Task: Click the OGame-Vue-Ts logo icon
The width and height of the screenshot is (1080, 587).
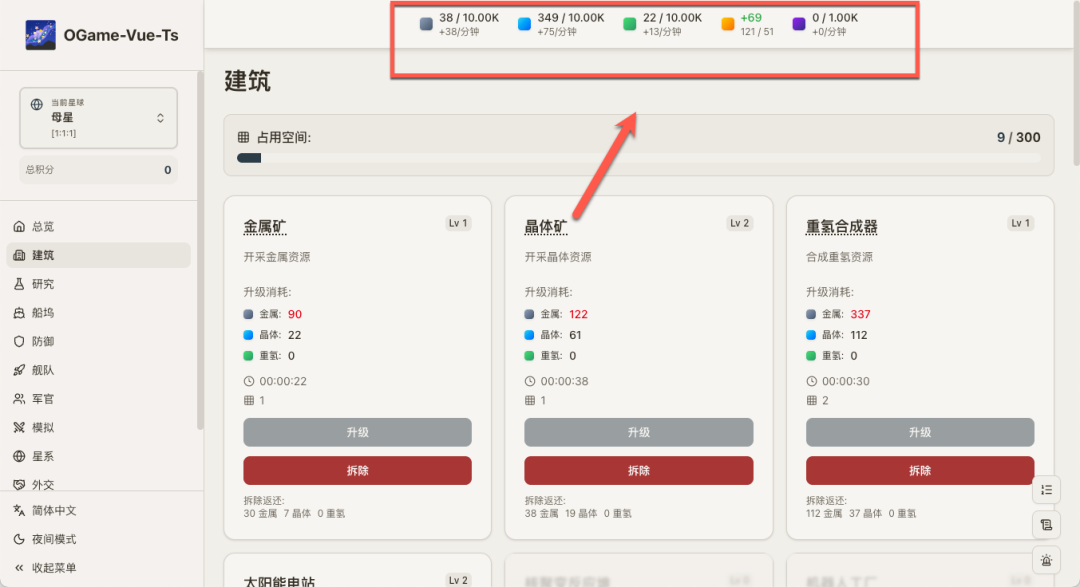Action: (x=41, y=35)
